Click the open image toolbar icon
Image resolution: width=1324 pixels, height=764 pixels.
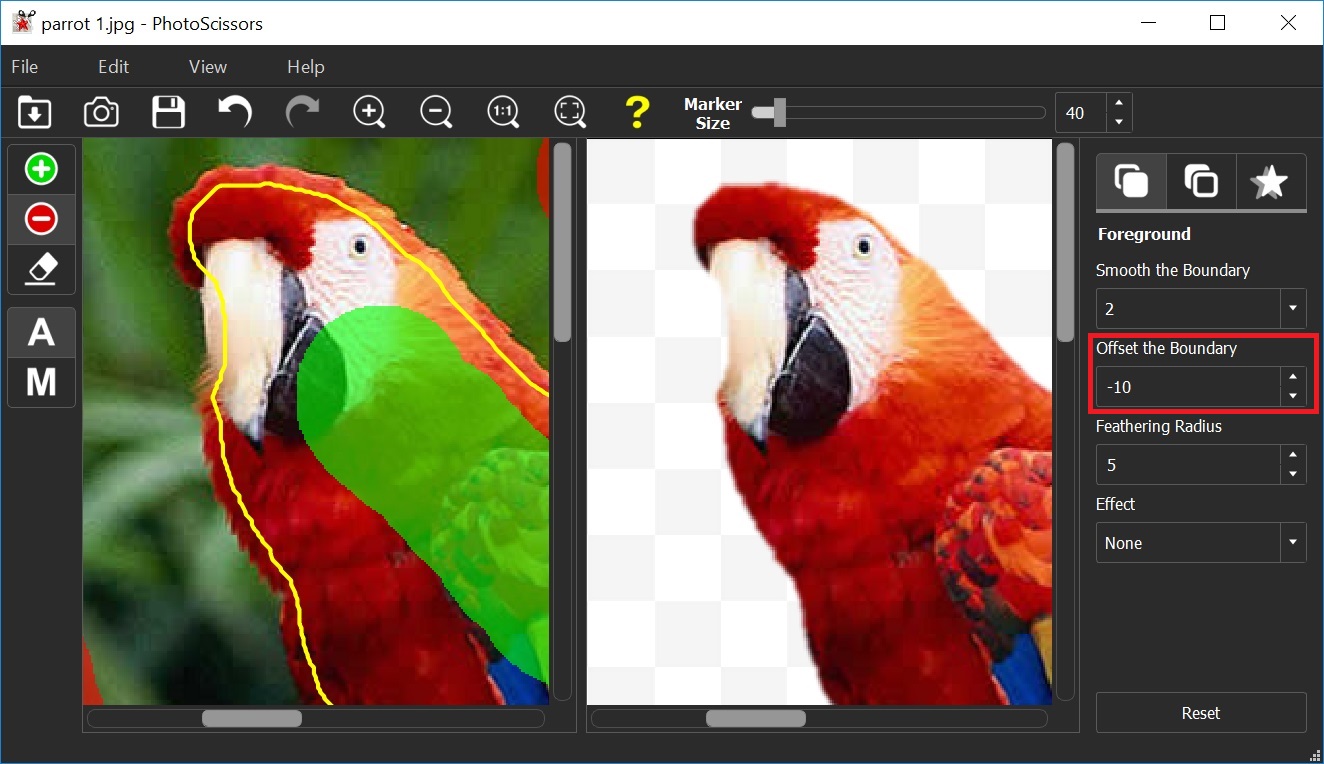(35, 112)
